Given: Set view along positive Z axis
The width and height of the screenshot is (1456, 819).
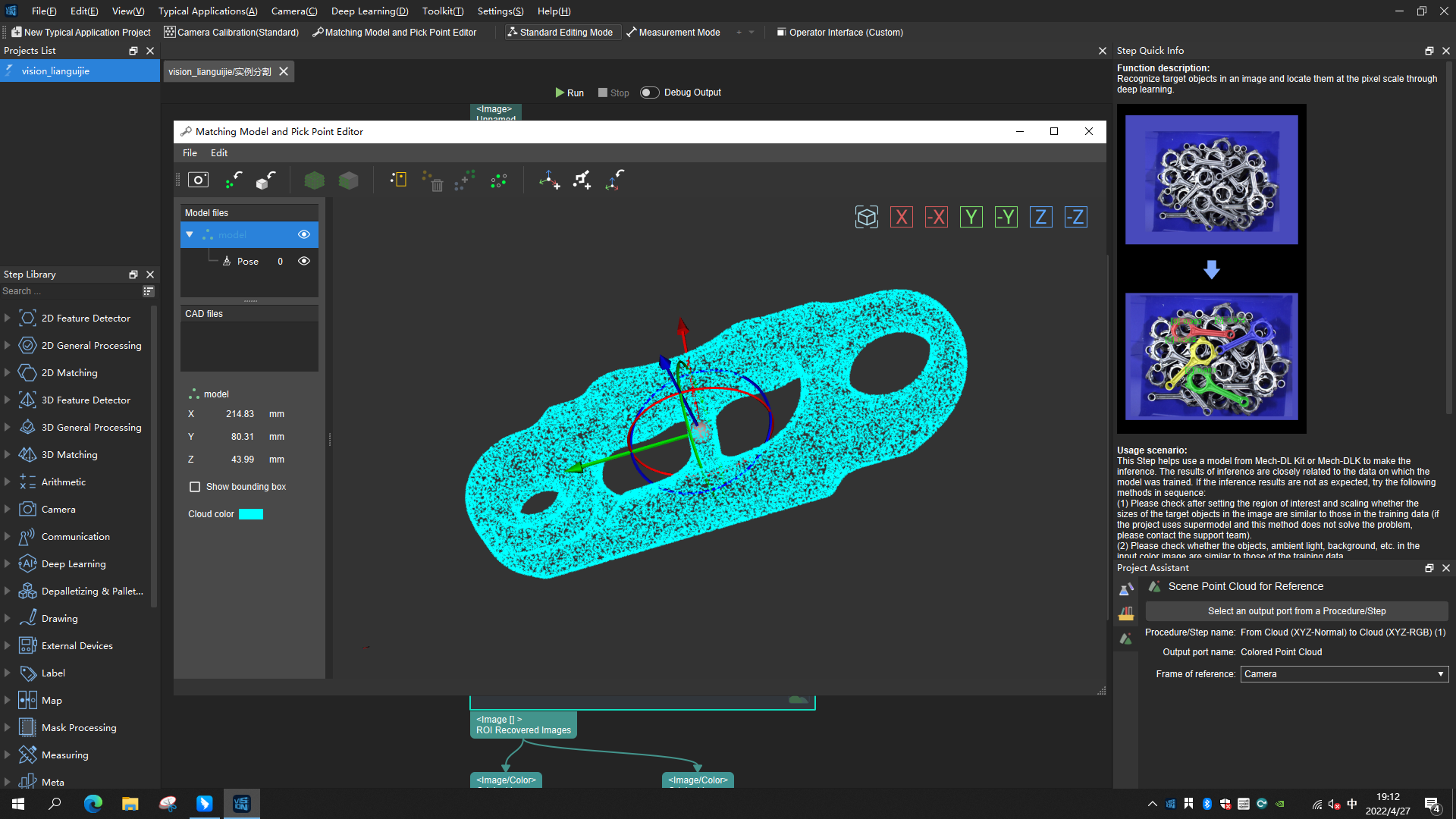Looking at the screenshot, I should click(1040, 218).
